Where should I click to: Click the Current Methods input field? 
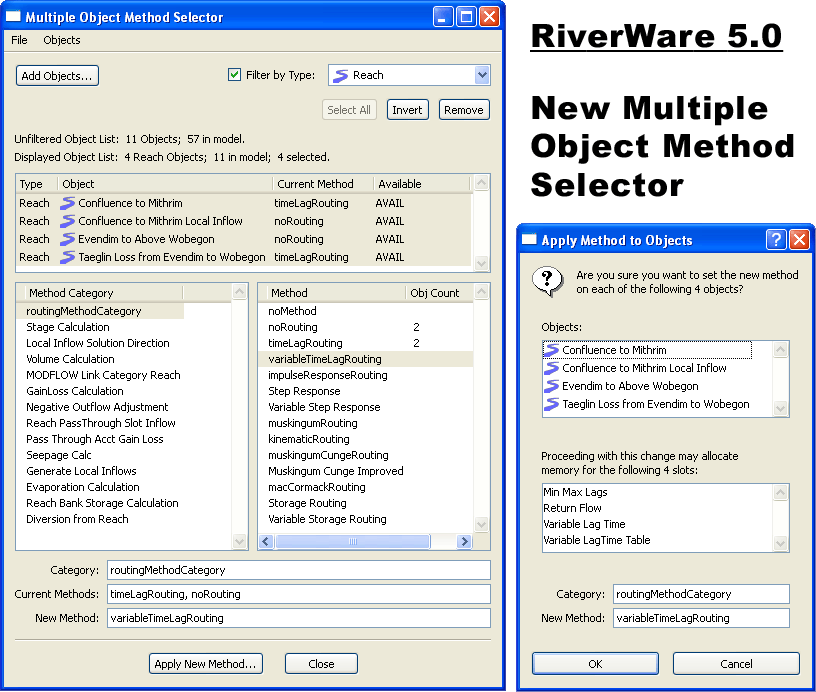(299, 594)
